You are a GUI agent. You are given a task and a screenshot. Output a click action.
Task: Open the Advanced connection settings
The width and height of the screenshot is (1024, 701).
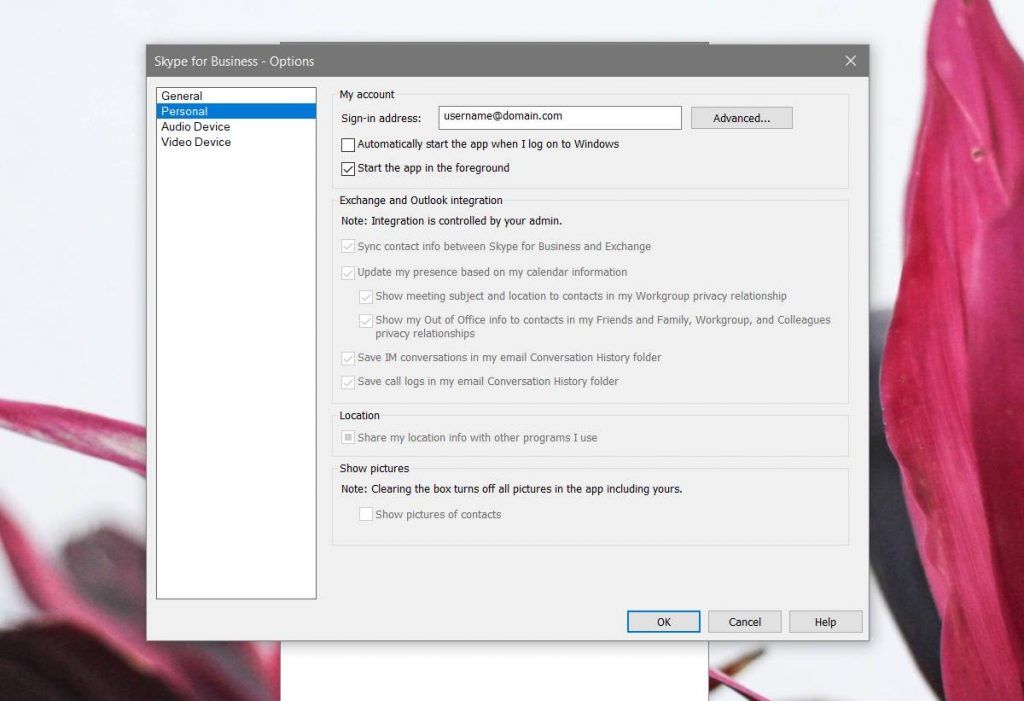click(x=741, y=118)
